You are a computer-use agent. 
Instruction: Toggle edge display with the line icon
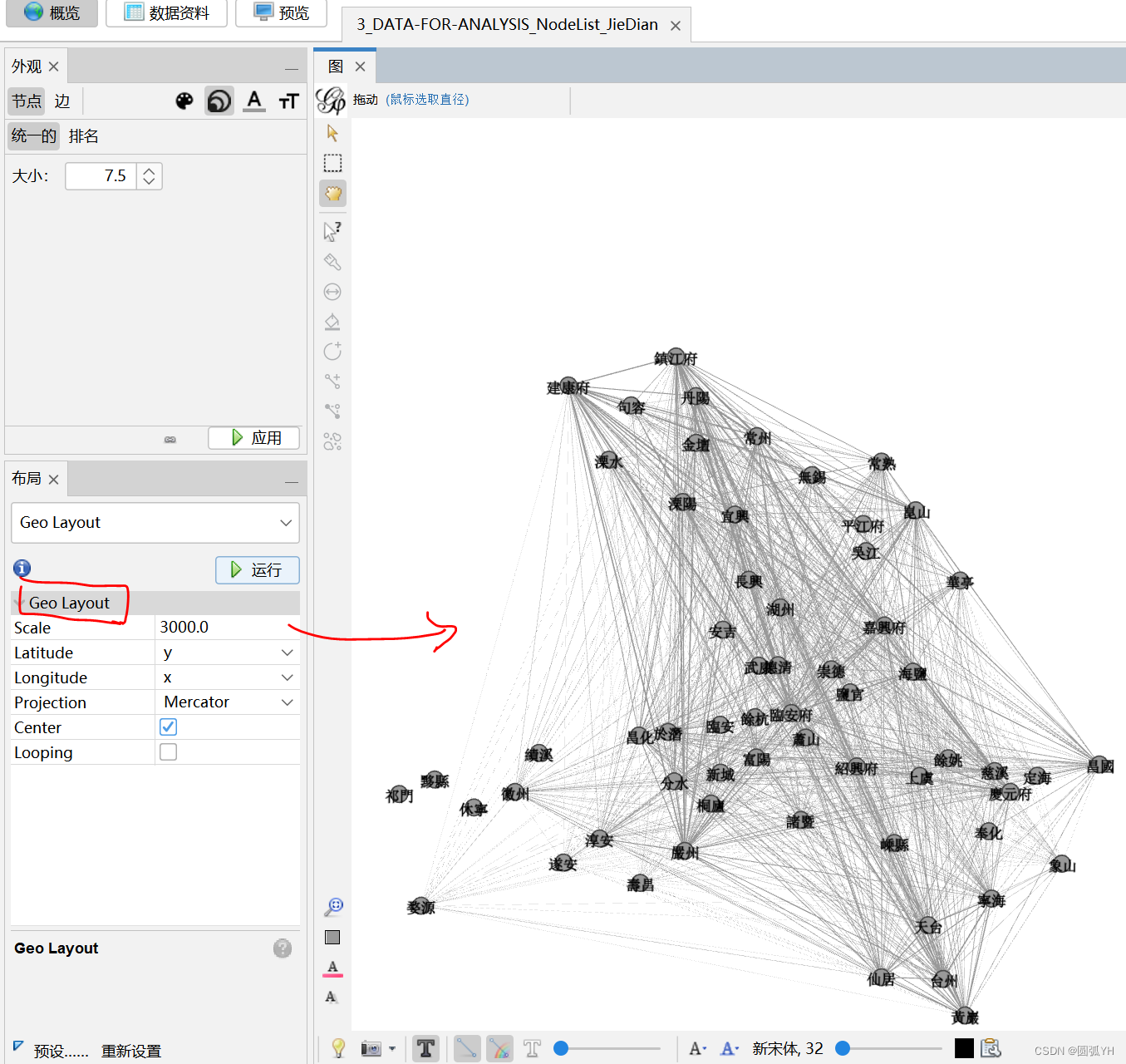[x=466, y=1048]
